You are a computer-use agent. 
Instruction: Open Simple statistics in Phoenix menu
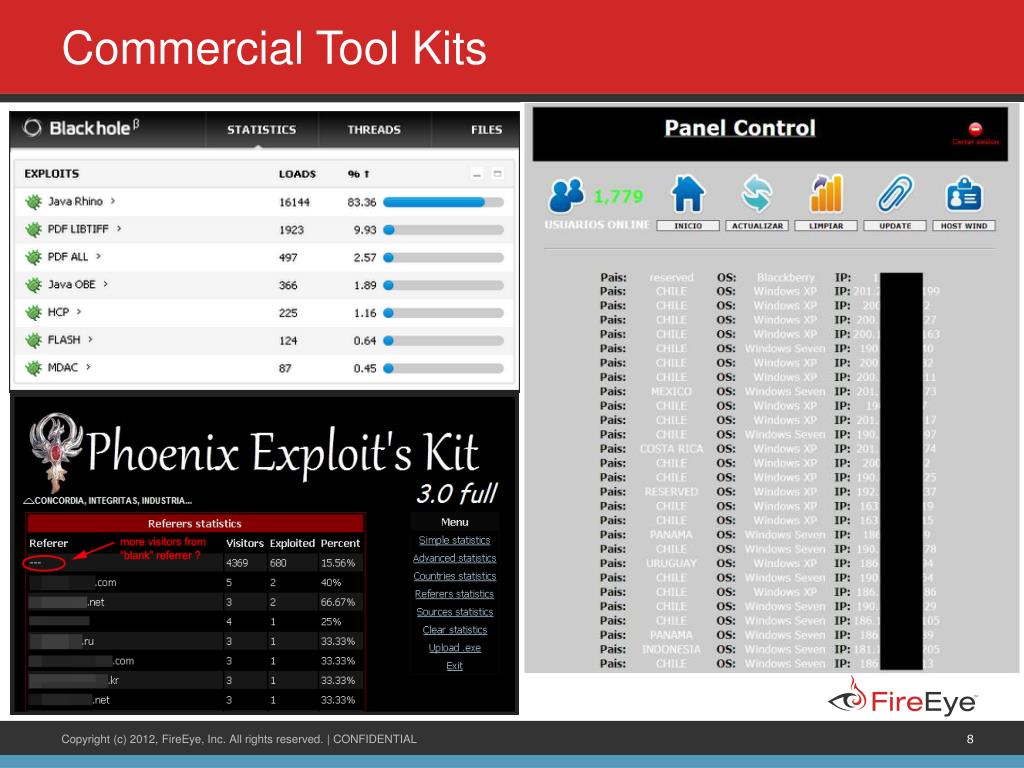coord(455,540)
